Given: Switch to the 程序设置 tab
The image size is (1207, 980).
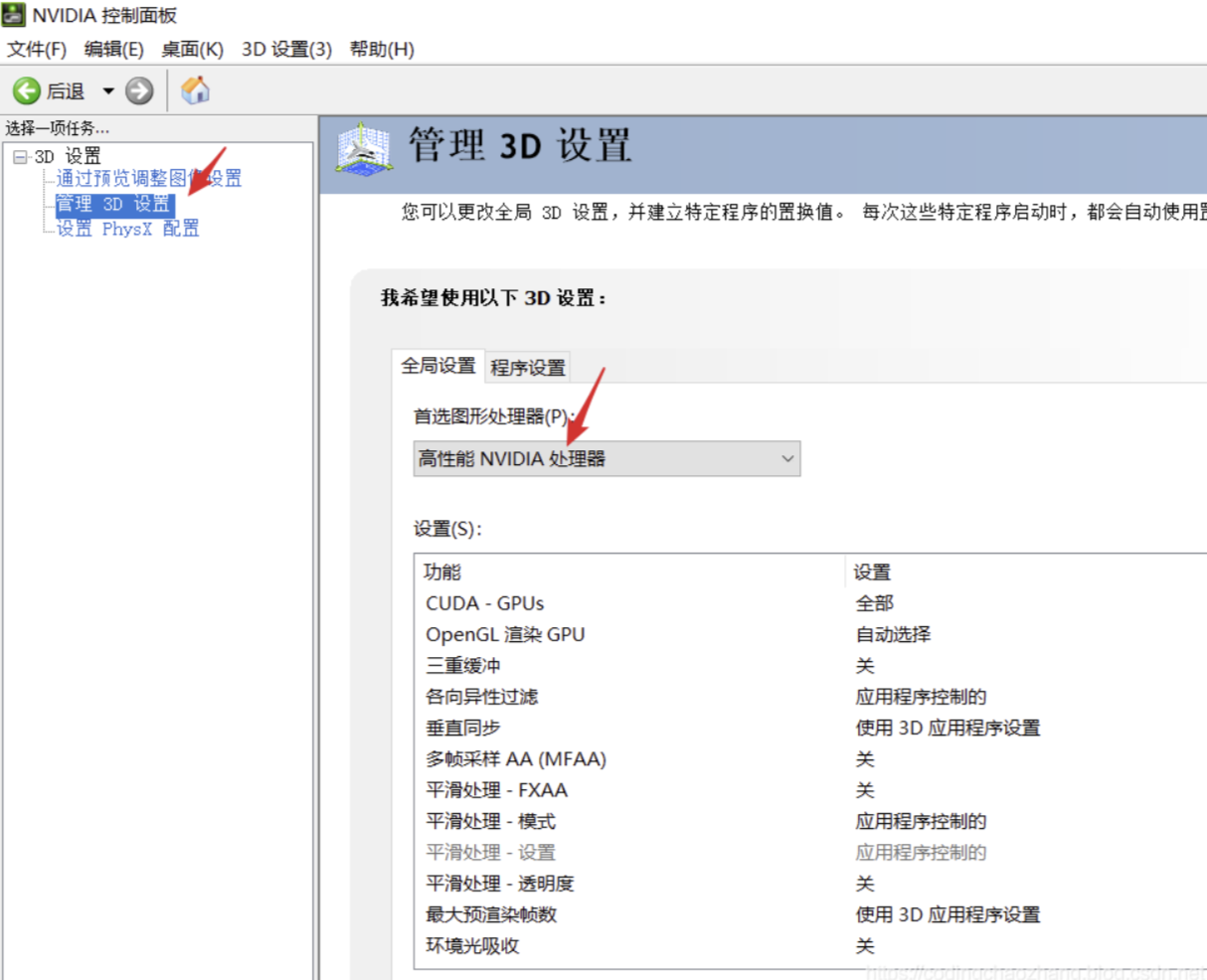Looking at the screenshot, I should [x=528, y=368].
